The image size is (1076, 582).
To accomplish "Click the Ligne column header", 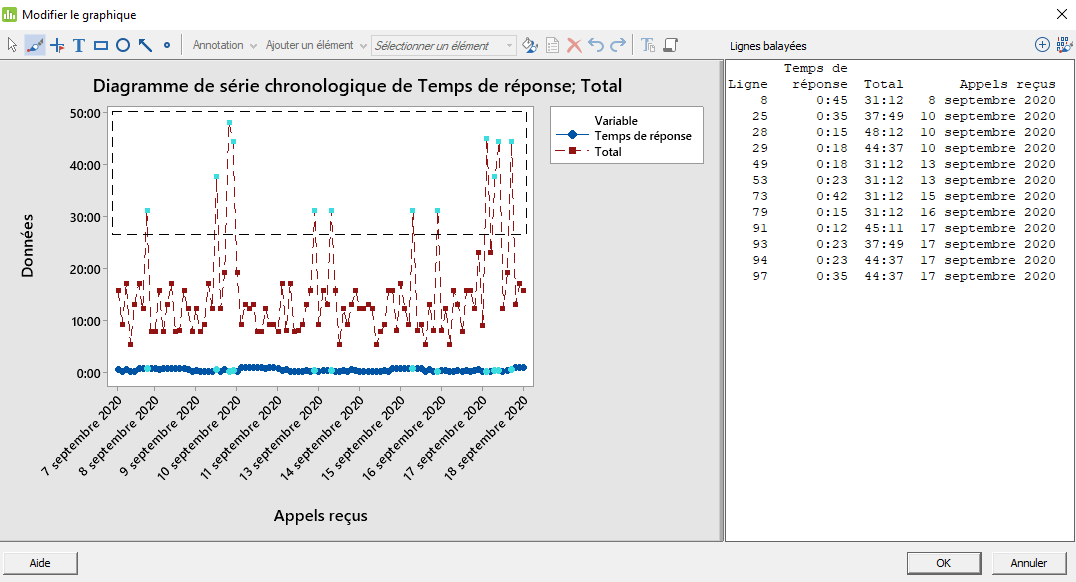I will (747, 84).
